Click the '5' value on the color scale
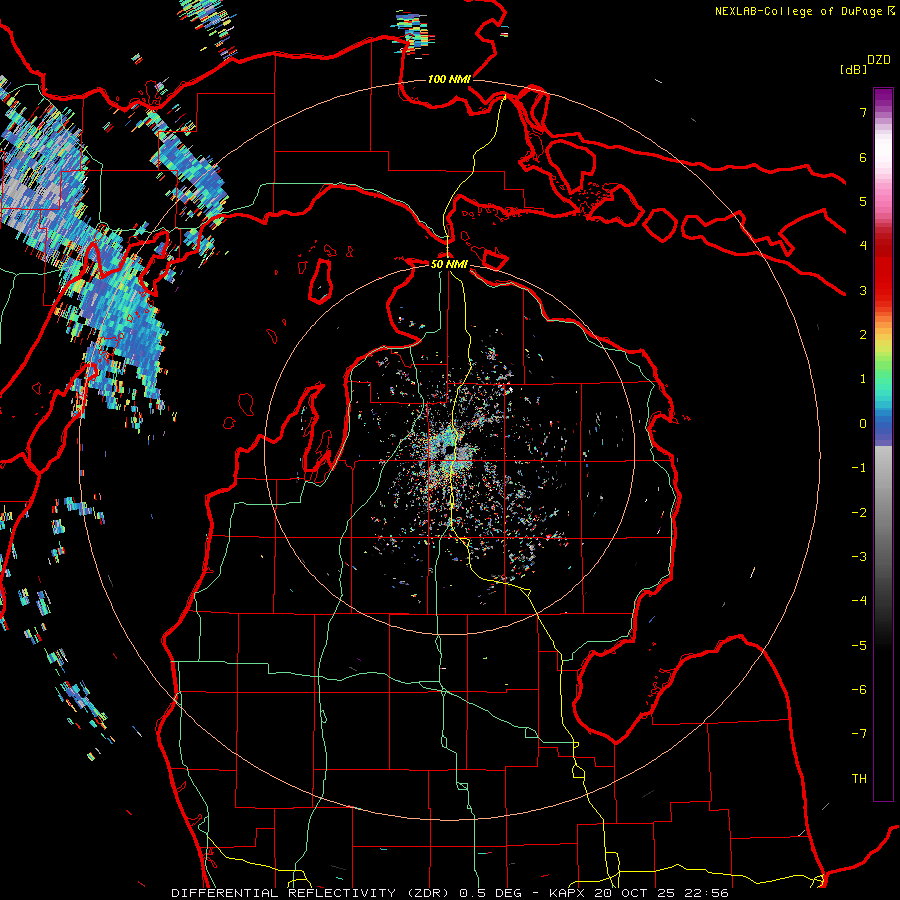The image size is (900, 900). coord(863,201)
